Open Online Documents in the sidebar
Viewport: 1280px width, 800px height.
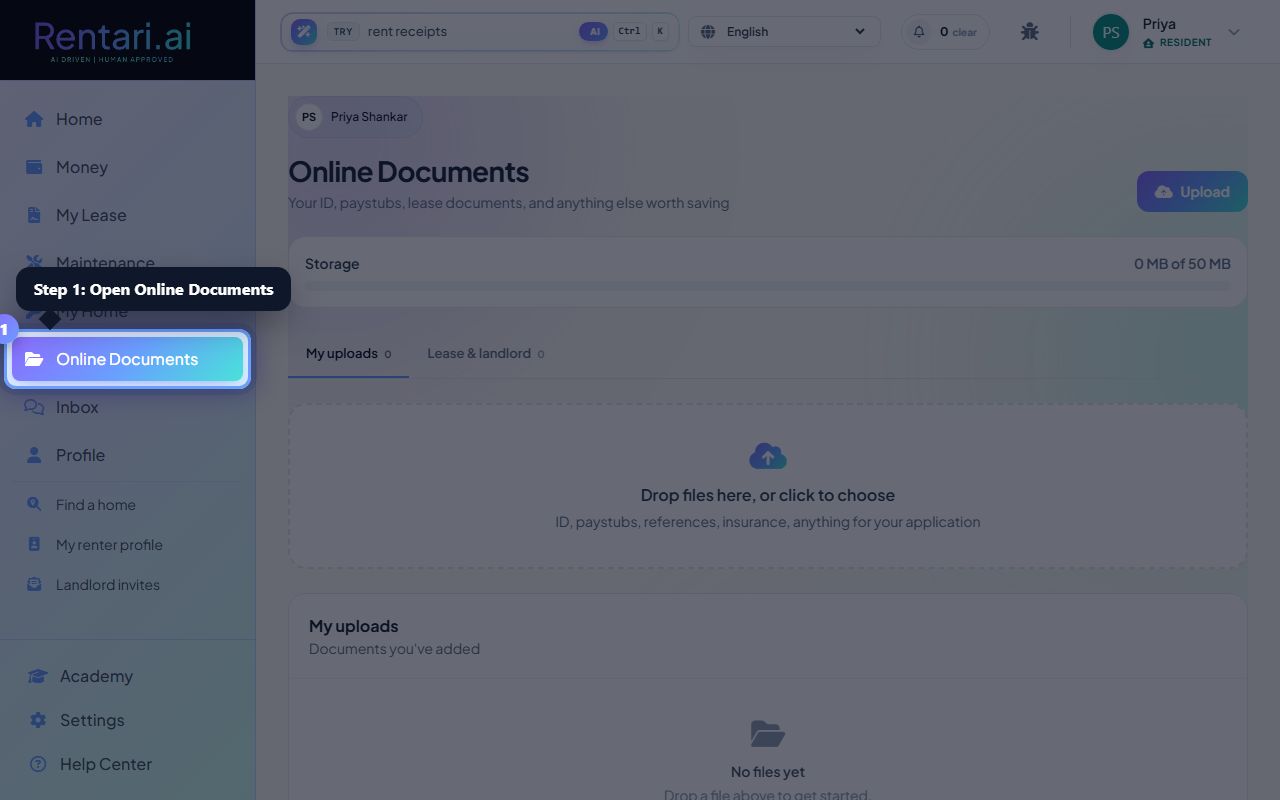127,359
